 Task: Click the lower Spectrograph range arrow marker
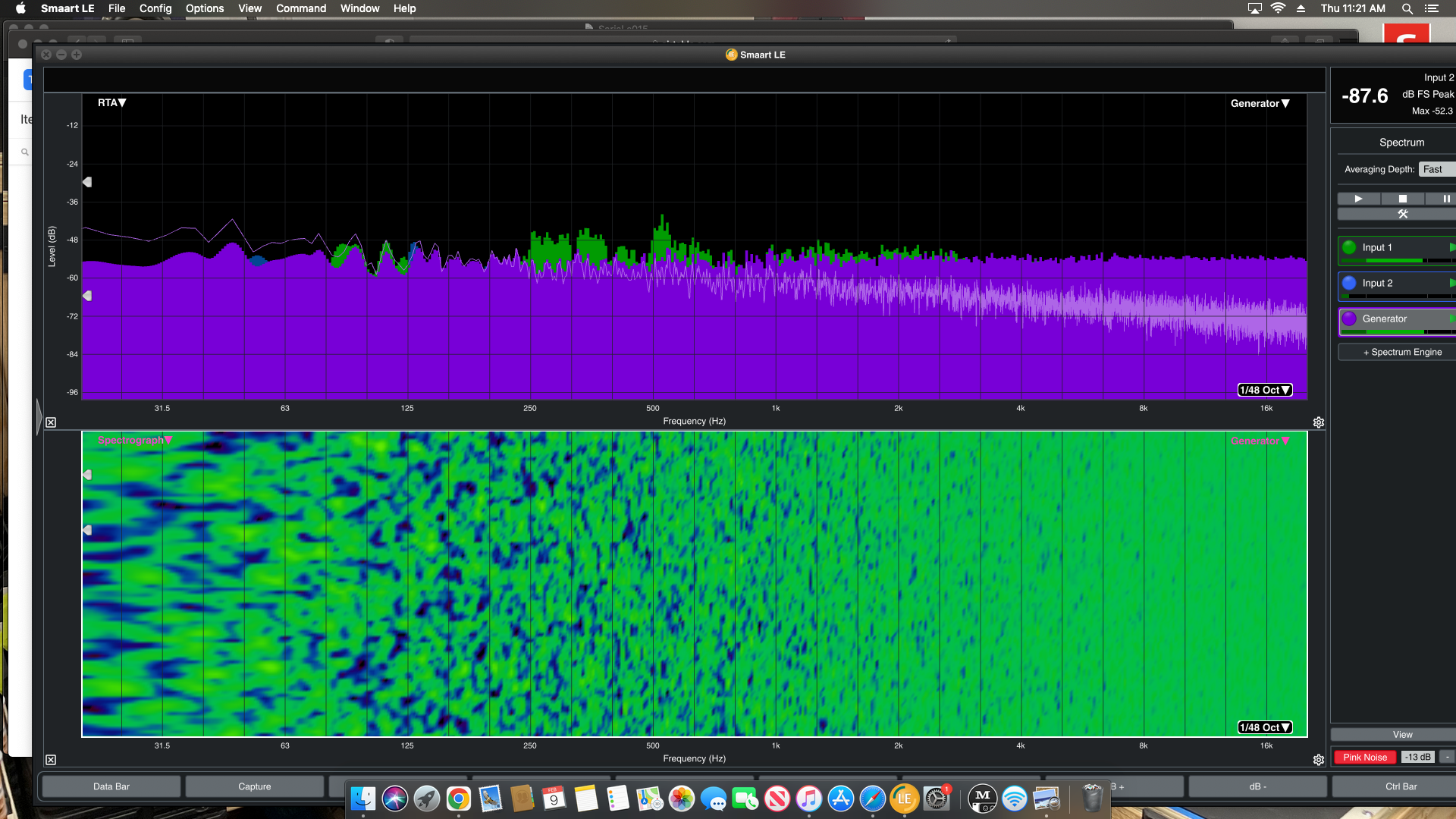87,530
